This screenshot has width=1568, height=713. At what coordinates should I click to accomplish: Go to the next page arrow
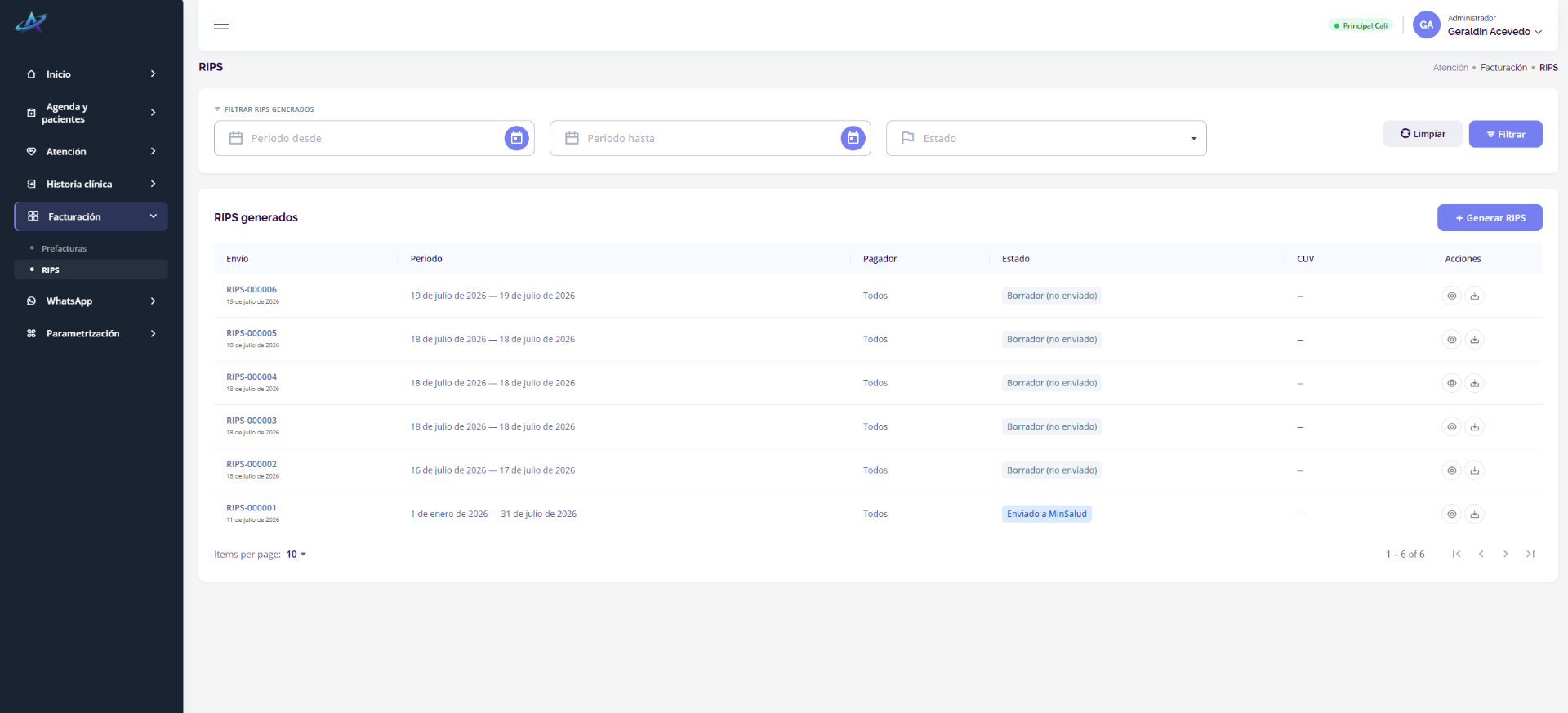click(x=1506, y=555)
